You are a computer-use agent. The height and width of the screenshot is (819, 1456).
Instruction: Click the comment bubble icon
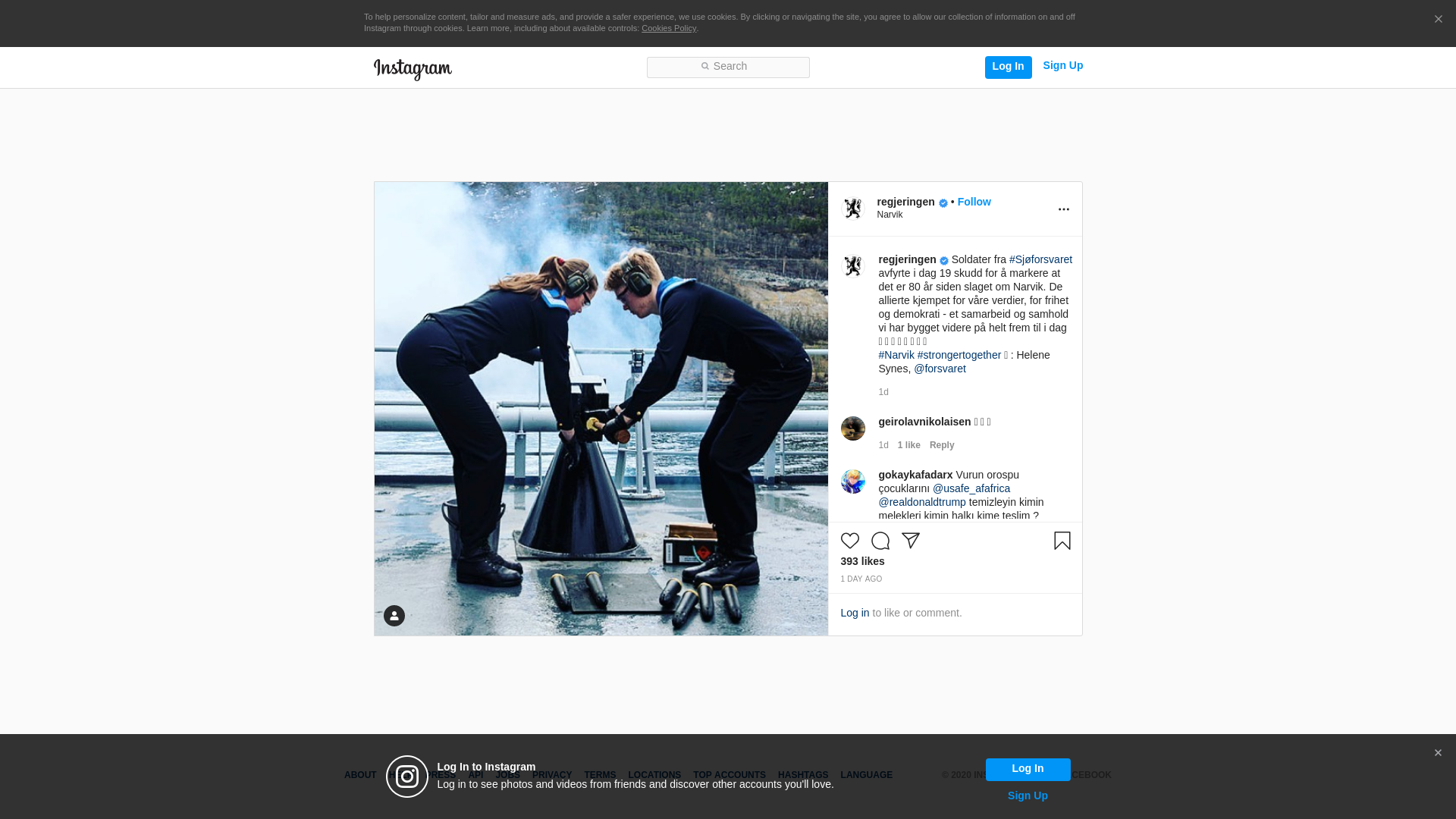coord(880,541)
